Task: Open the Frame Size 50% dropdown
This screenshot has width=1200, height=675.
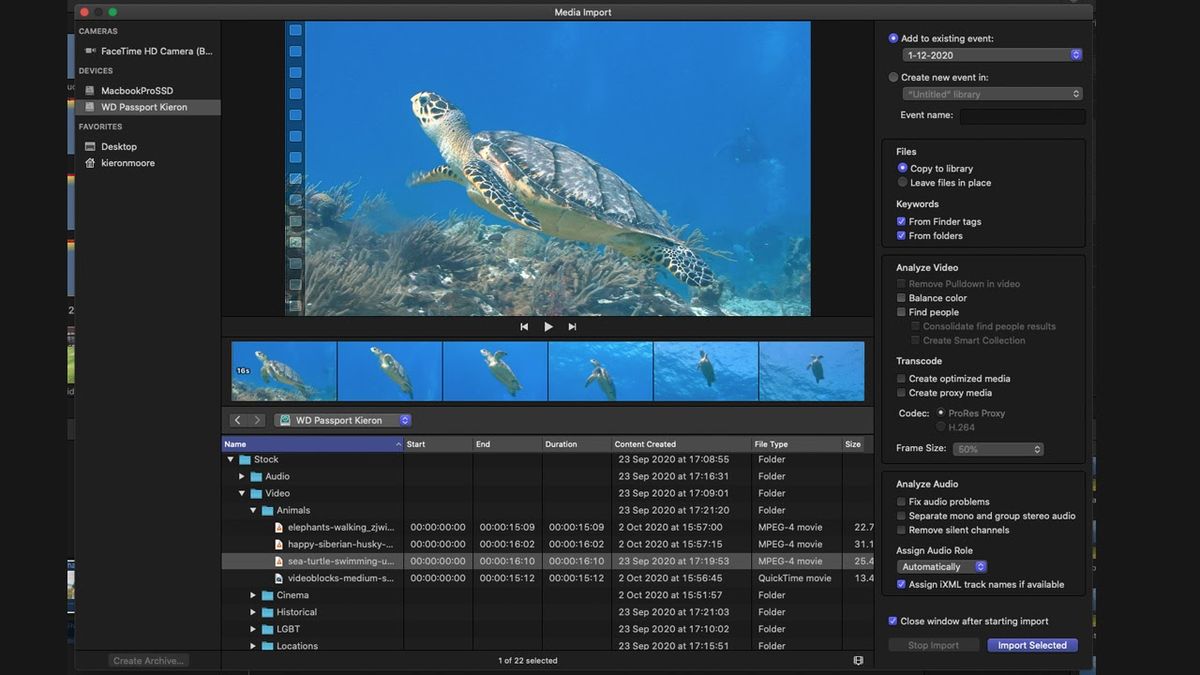Action: [998, 449]
